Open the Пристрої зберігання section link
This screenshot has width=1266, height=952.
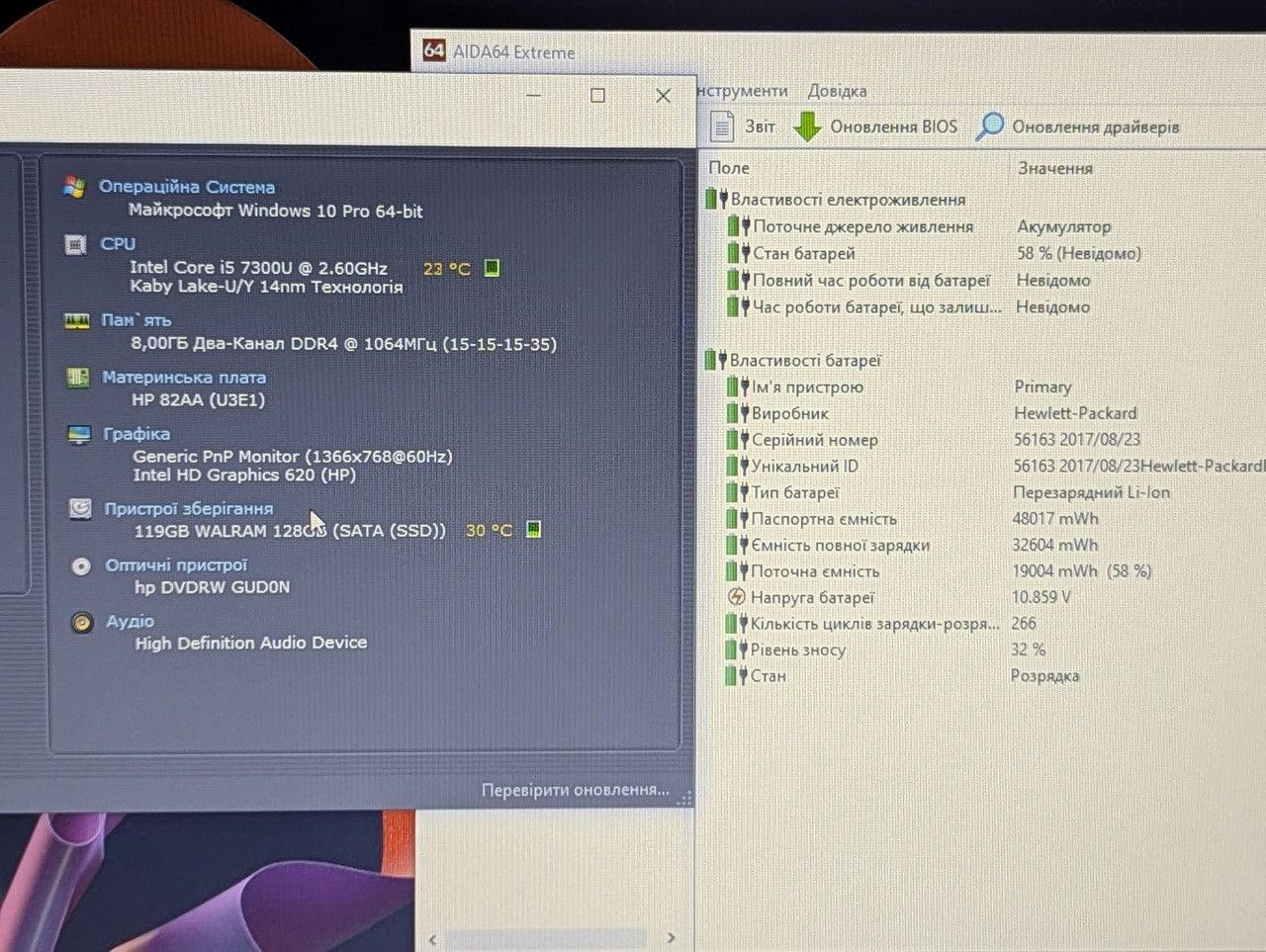(189, 508)
